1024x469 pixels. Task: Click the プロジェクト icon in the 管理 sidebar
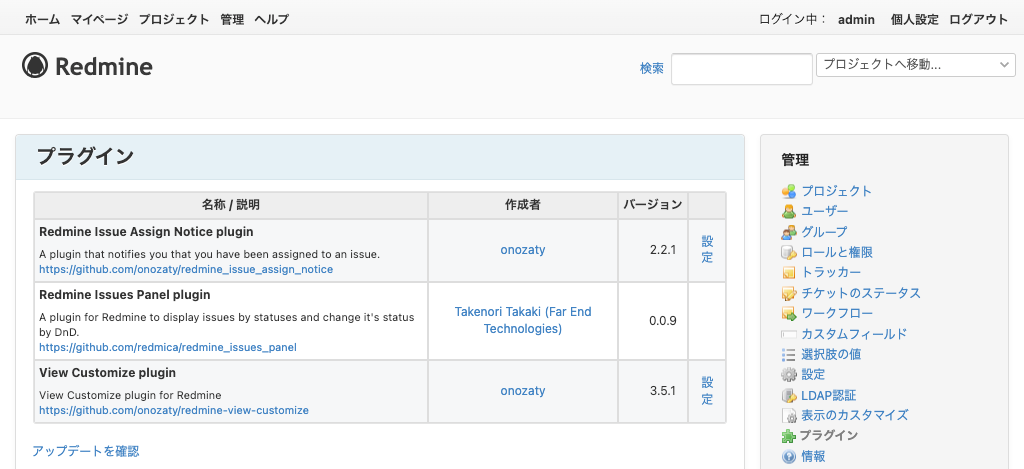click(x=788, y=191)
